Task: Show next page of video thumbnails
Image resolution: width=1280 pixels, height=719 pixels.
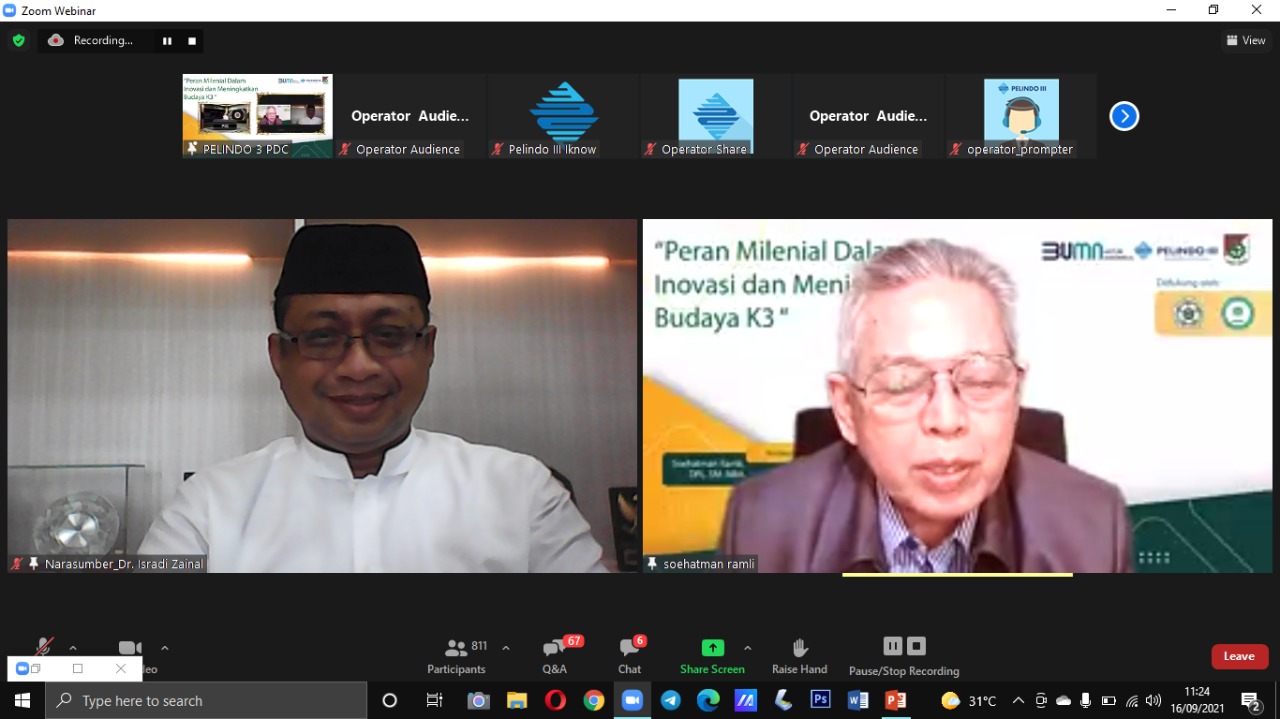Action: [x=1124, y=116]
